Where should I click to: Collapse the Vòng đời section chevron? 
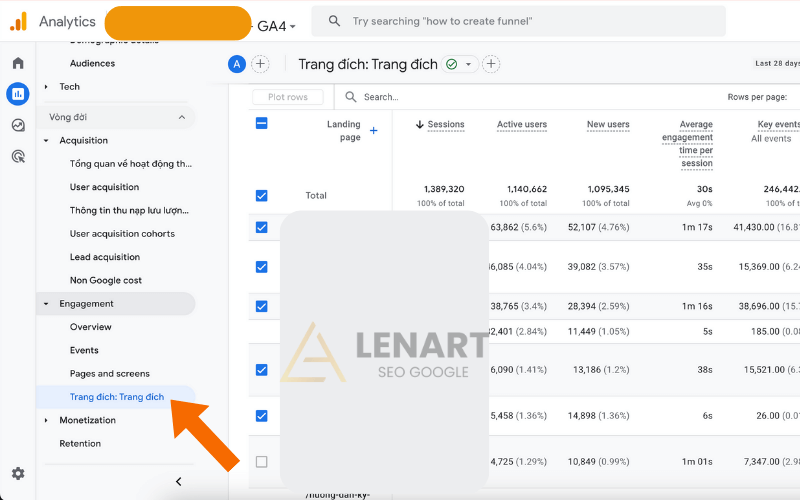(182, 117)
